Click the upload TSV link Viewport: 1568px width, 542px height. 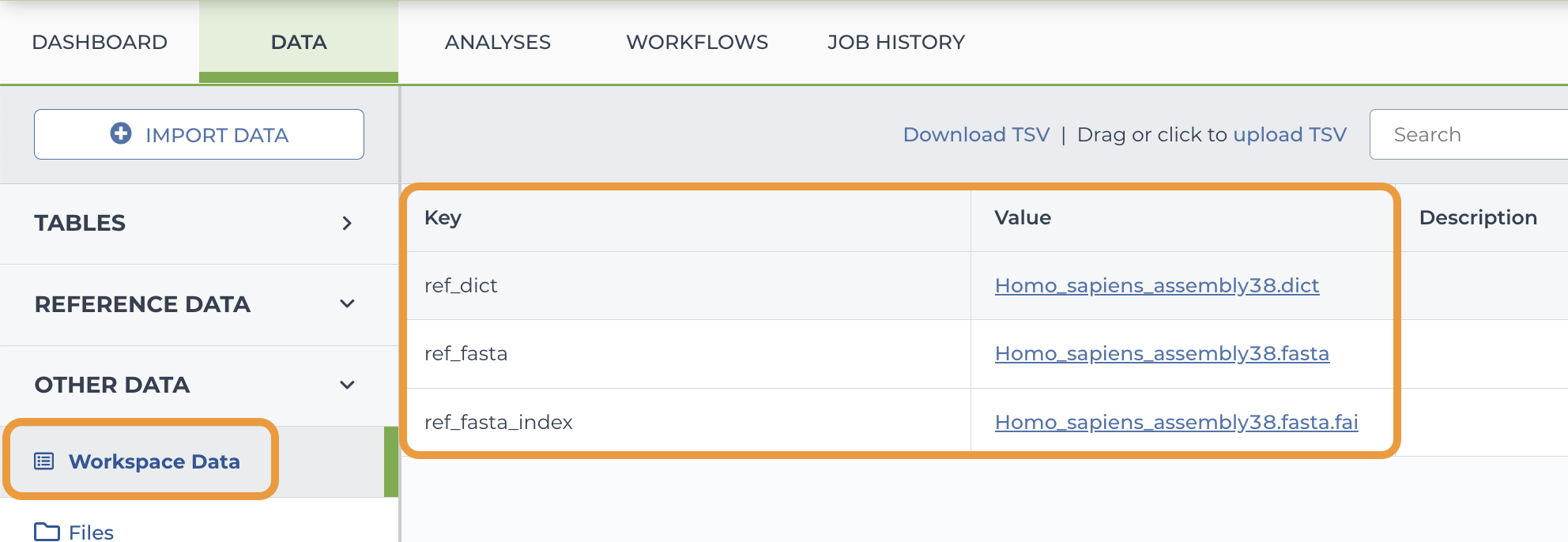[1290, 134]
